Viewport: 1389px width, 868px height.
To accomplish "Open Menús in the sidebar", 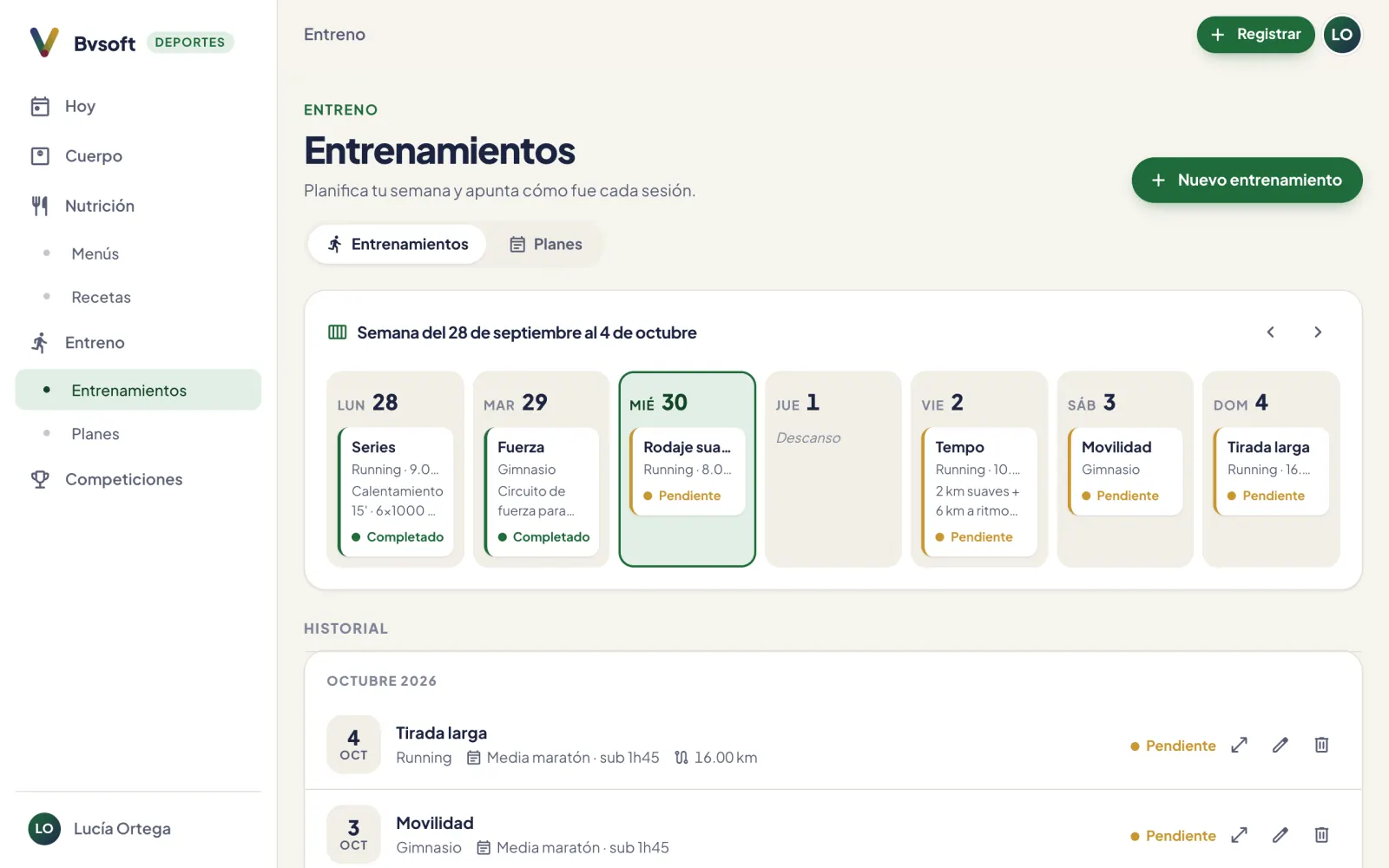I will [x=95, y=253].
